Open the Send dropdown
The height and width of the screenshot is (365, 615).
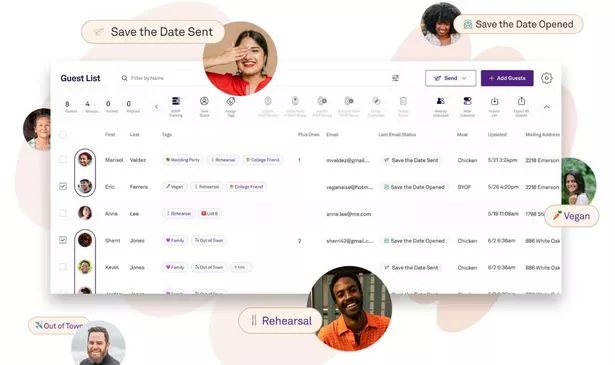click(451, 78)
